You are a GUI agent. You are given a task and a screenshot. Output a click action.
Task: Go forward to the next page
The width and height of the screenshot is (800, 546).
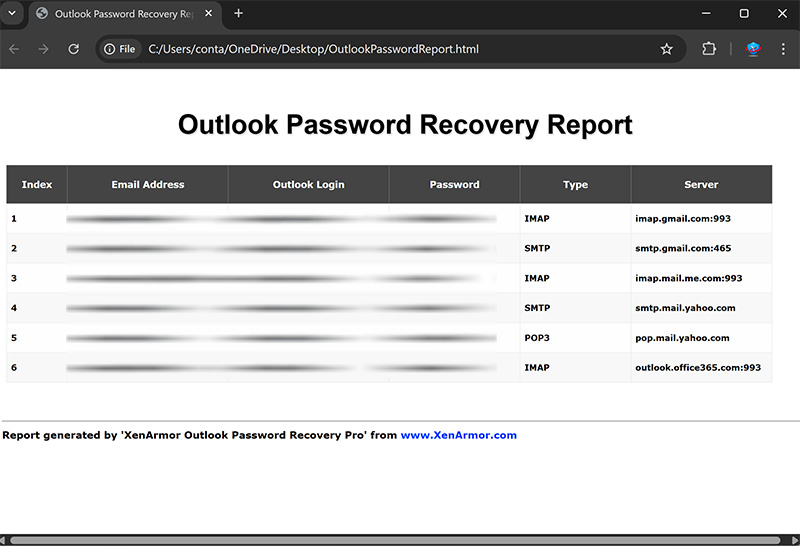[43, 49]
